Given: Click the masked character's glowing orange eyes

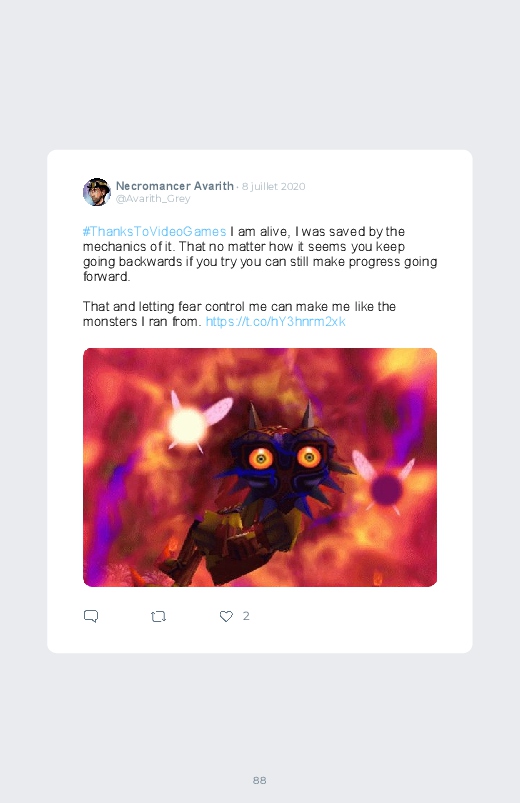Looking at the screenshot, I should pos(285,456).
